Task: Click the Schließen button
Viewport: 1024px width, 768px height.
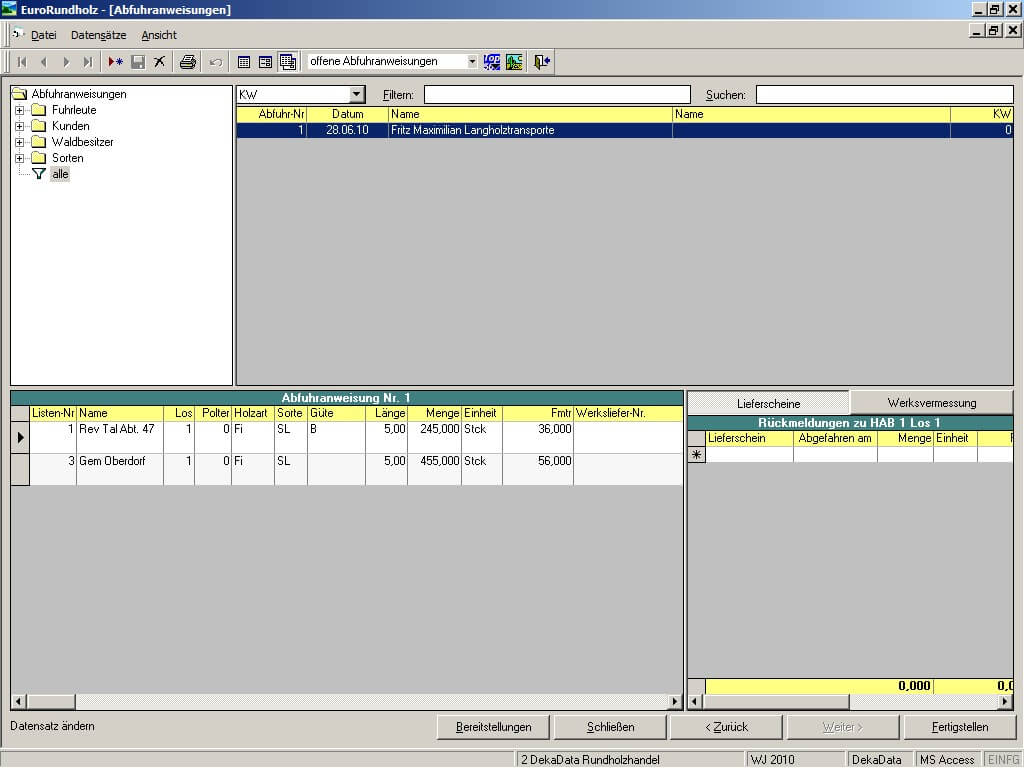Action: tap(611, 727)
